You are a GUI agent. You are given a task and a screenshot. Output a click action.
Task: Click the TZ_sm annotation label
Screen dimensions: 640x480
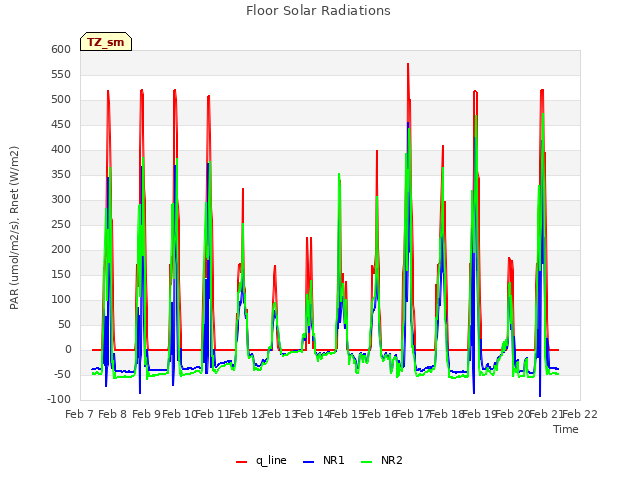(x=106, y=42)
